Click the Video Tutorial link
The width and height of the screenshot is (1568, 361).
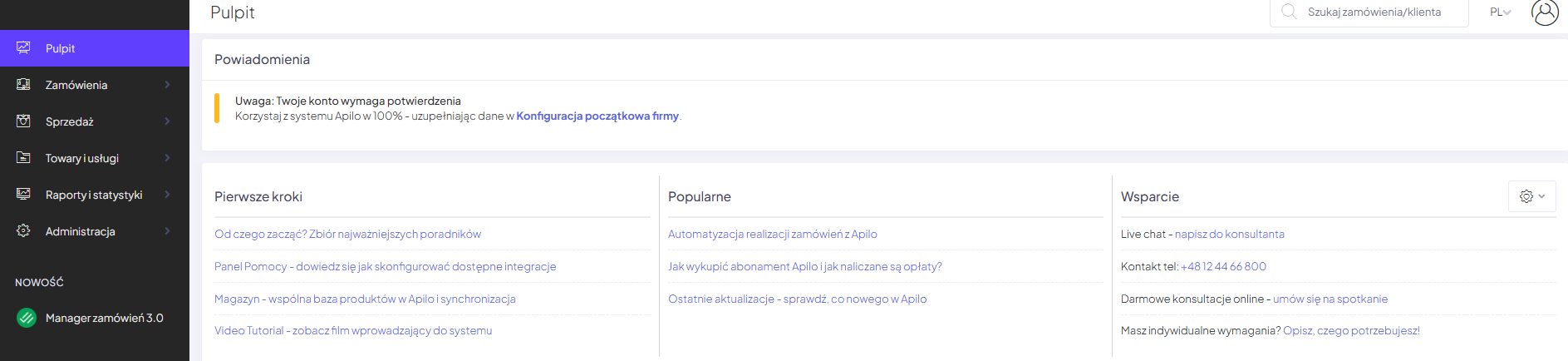click(x=353, y=331)
